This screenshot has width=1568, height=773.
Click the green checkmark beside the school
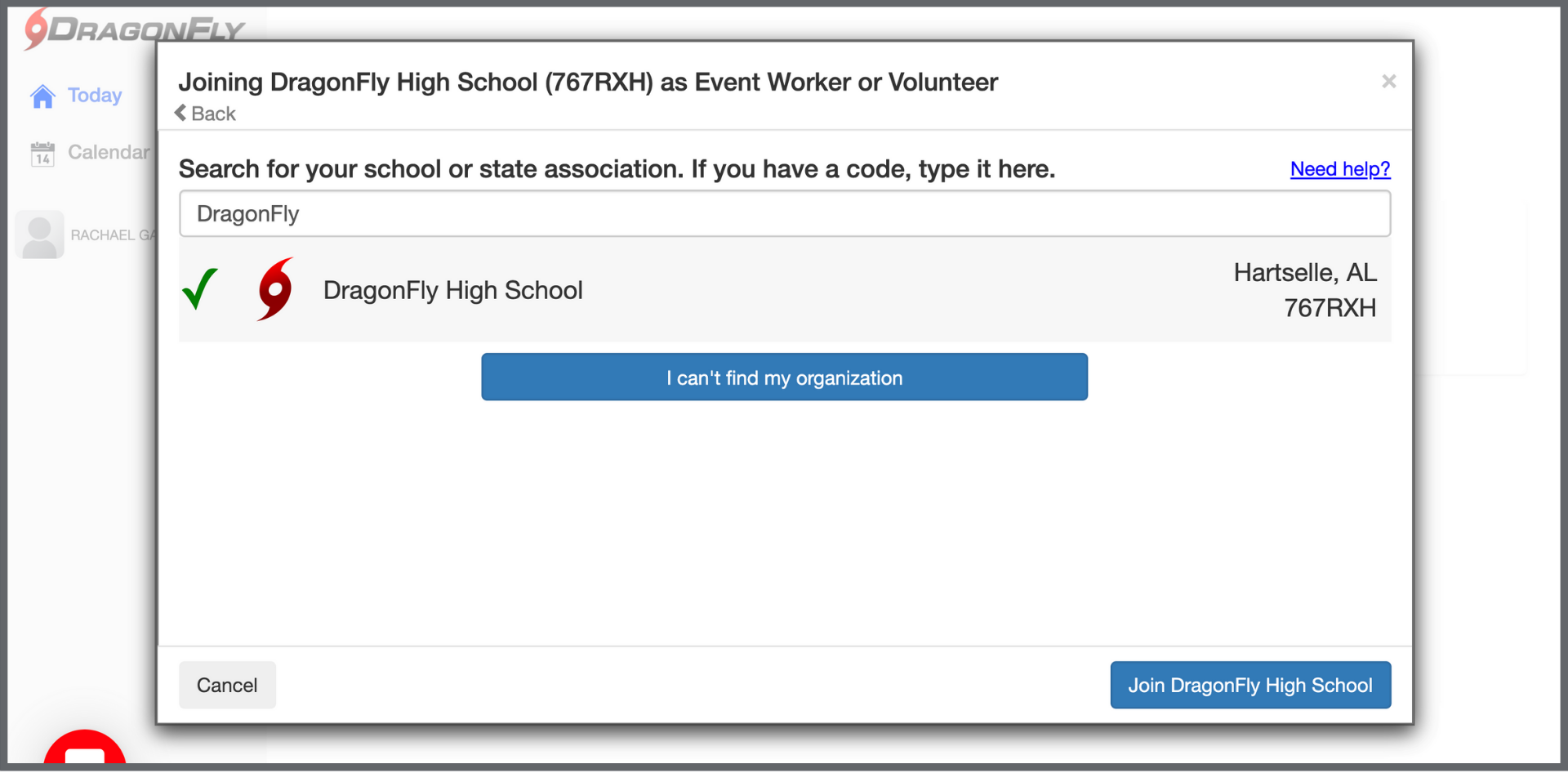[200, 289]
